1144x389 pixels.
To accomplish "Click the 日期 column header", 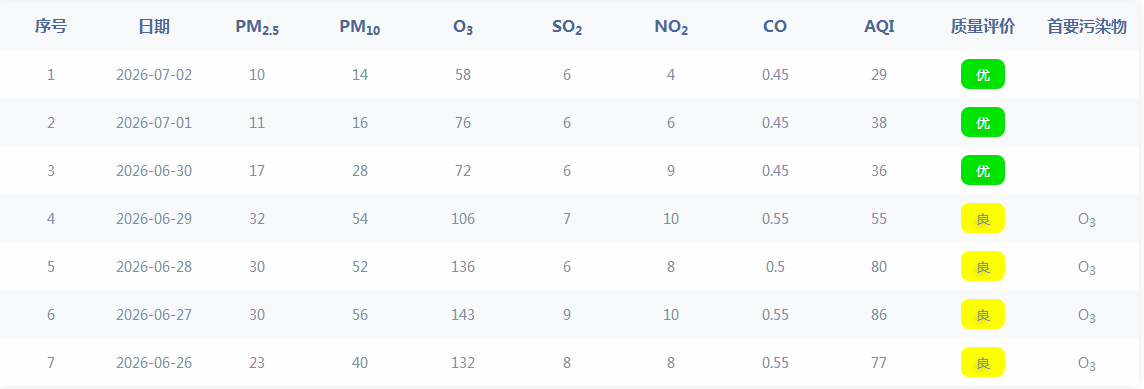I will [x=154, y=27].
